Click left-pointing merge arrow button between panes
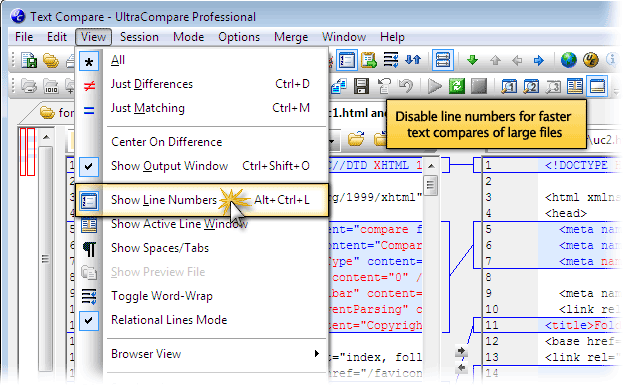 (x=461, y=368)
